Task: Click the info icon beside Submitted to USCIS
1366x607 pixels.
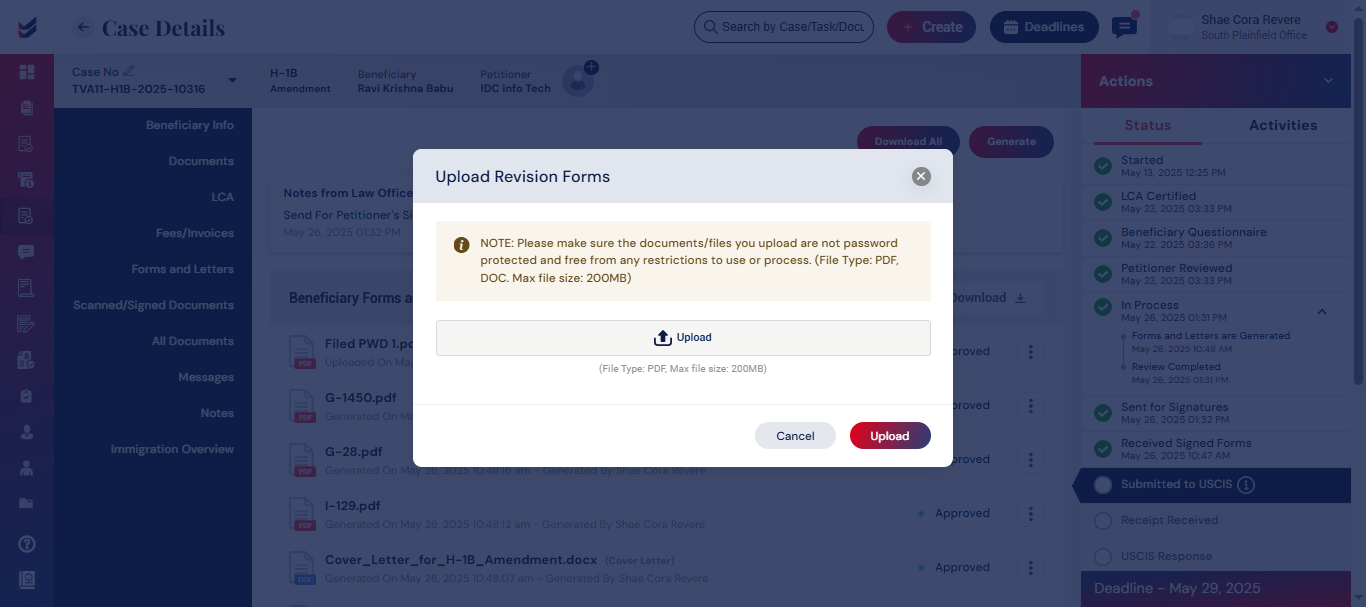Action: (x=1246, y=485)
